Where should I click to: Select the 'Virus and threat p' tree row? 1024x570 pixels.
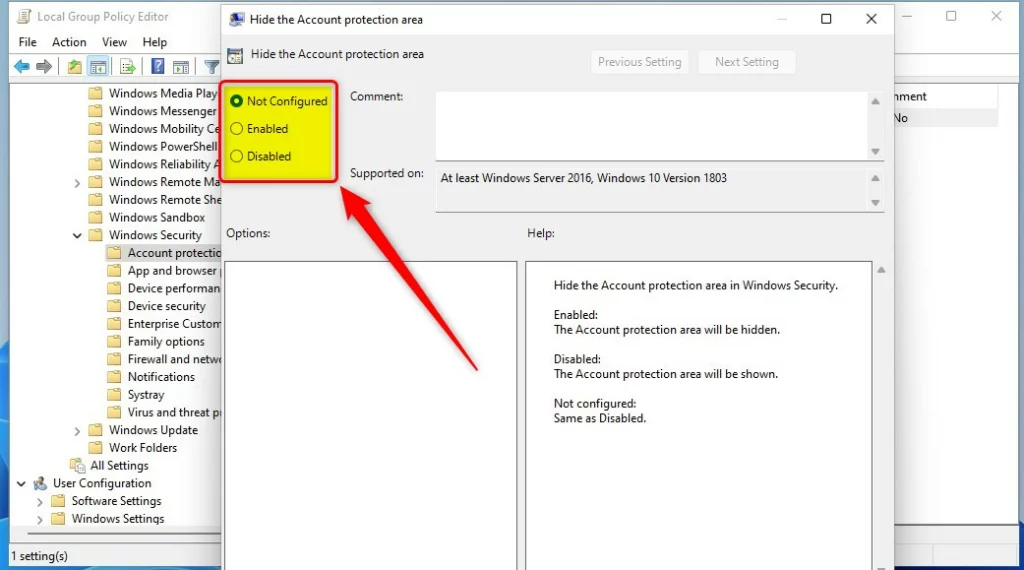click(174, 412)
